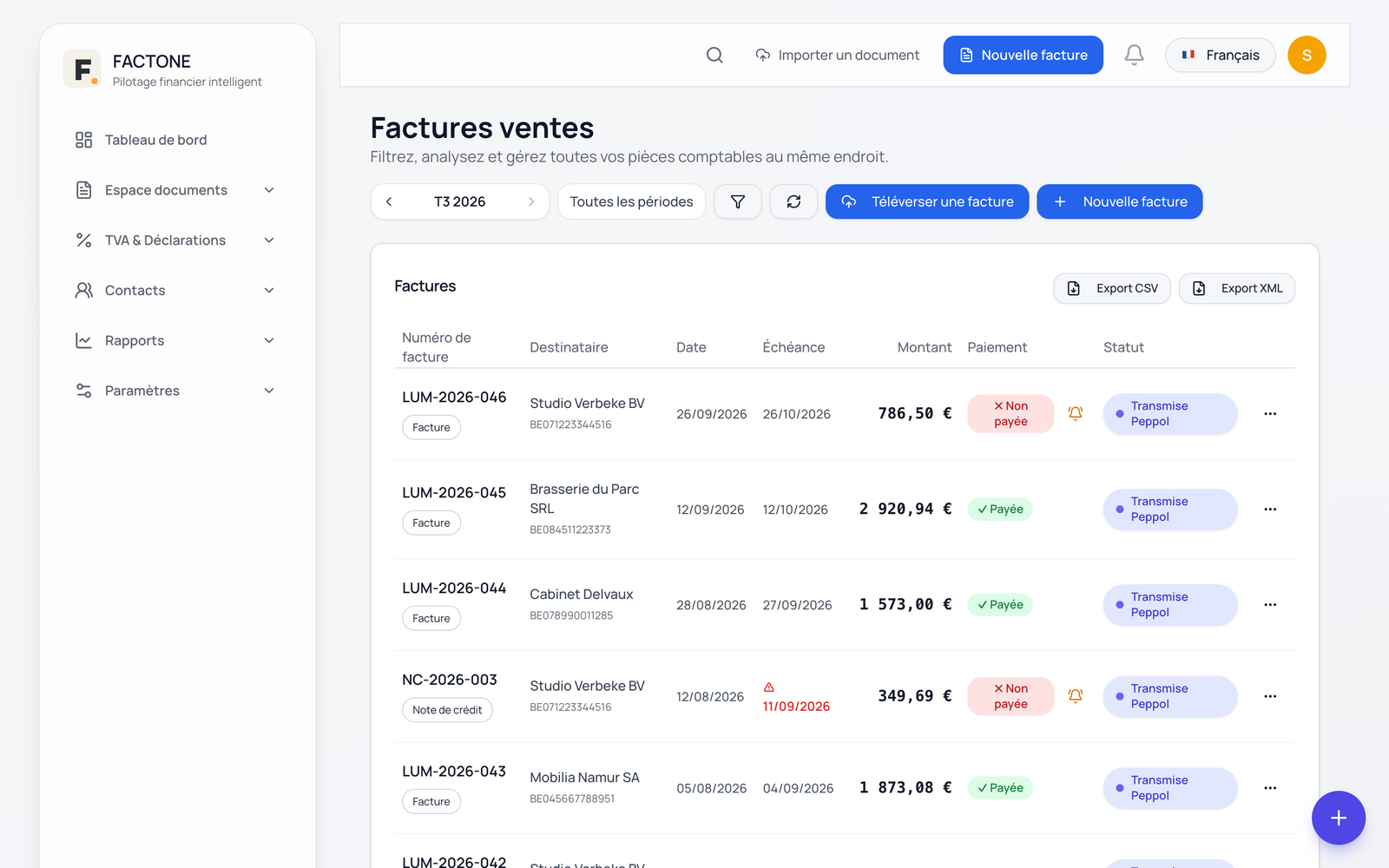Open row actions menu for LUM-2026-045
Viewport: 1389px width, 868px height.
tap(1270, 510)
